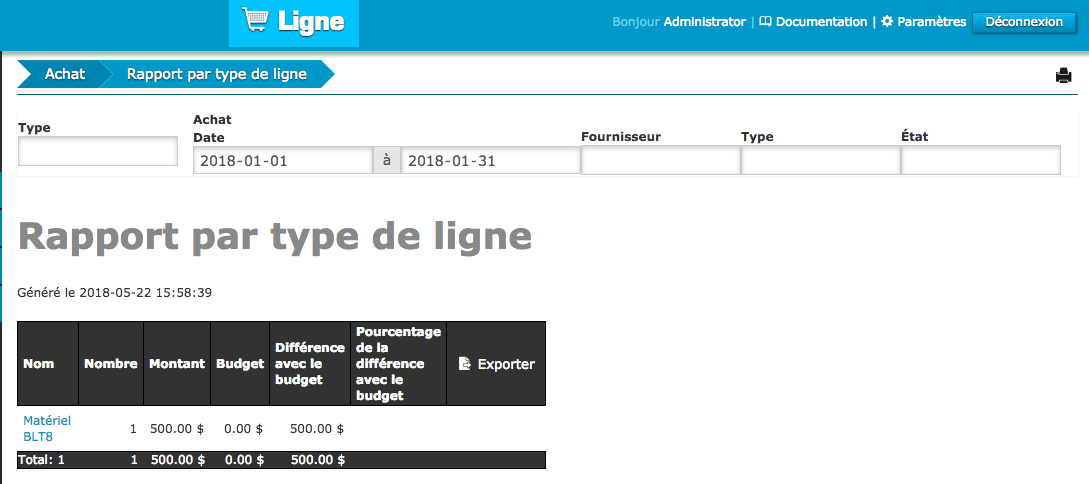The image size is (1089, 484).
Task: Select the Rapport par type de ligne breadcrumb
Action: click(216, 74)
